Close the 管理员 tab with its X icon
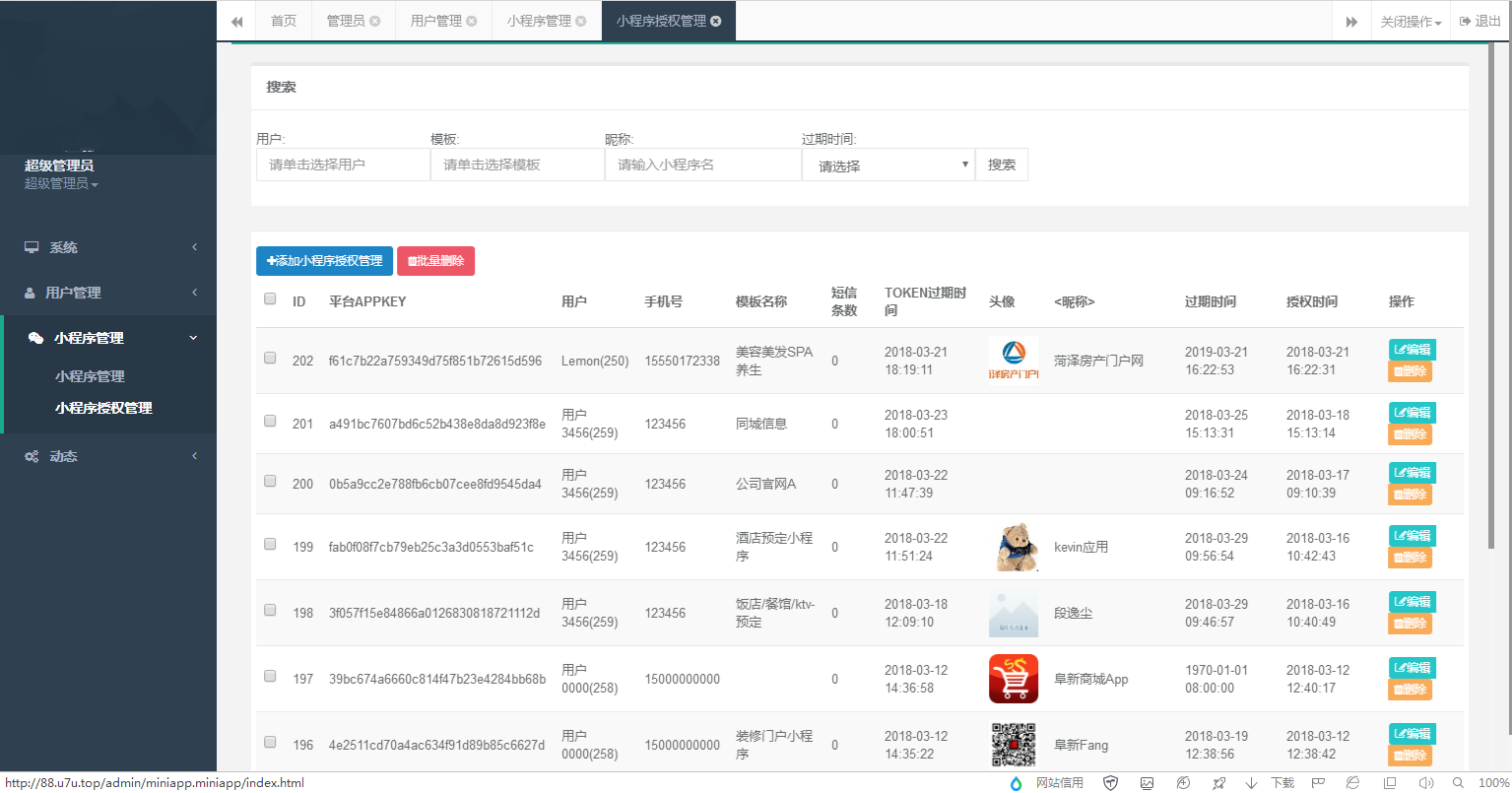 [x=375, y=21]
